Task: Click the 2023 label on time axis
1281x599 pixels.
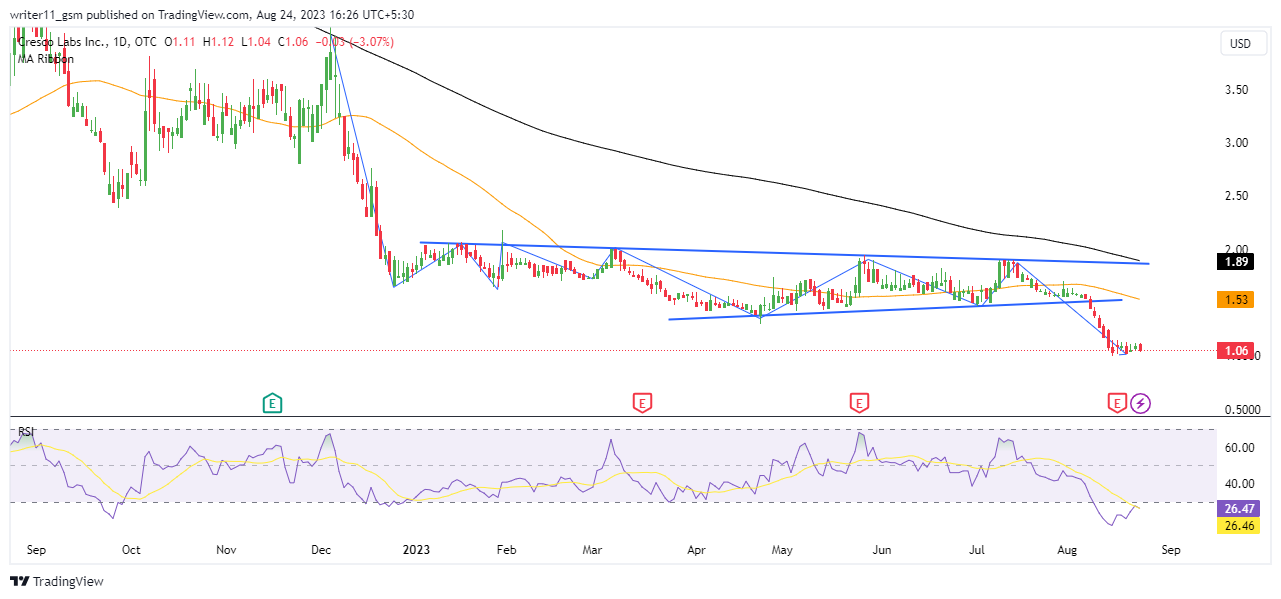Action: 416,549
